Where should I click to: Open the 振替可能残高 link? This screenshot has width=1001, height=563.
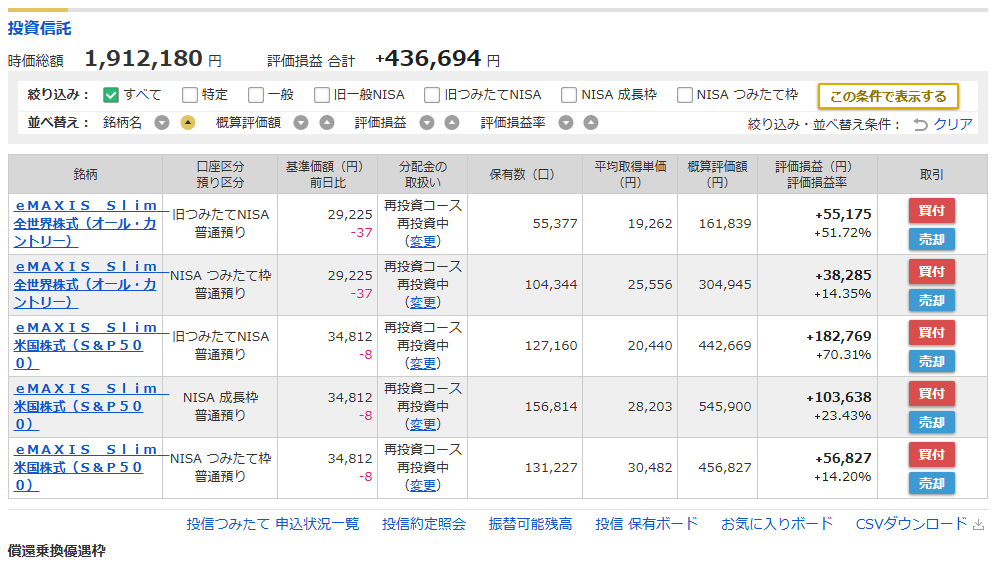click(x=530, y=524)
